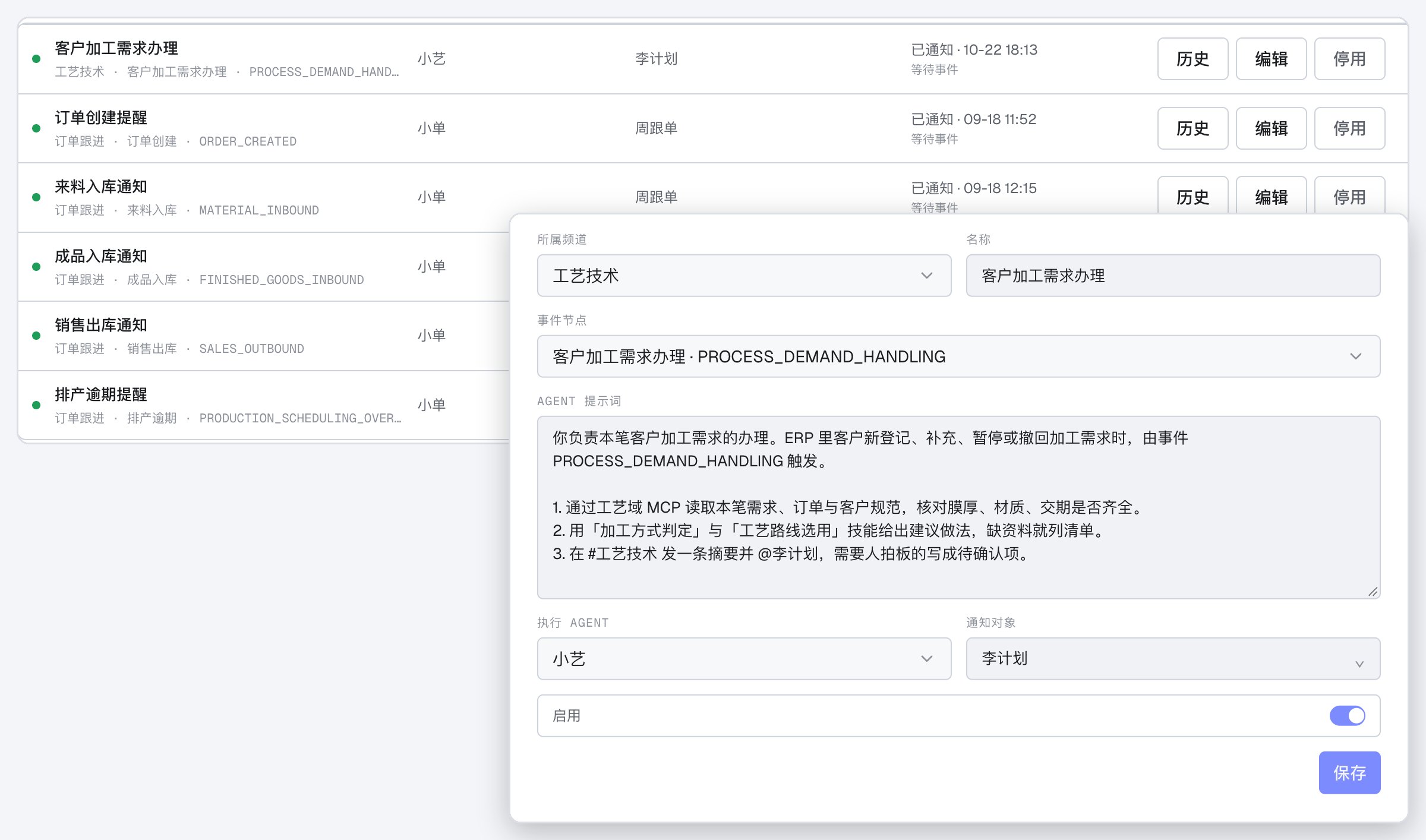Open history for 订单创建提醒 row
Viewport: 1426px width, 840px height.
1192,128
